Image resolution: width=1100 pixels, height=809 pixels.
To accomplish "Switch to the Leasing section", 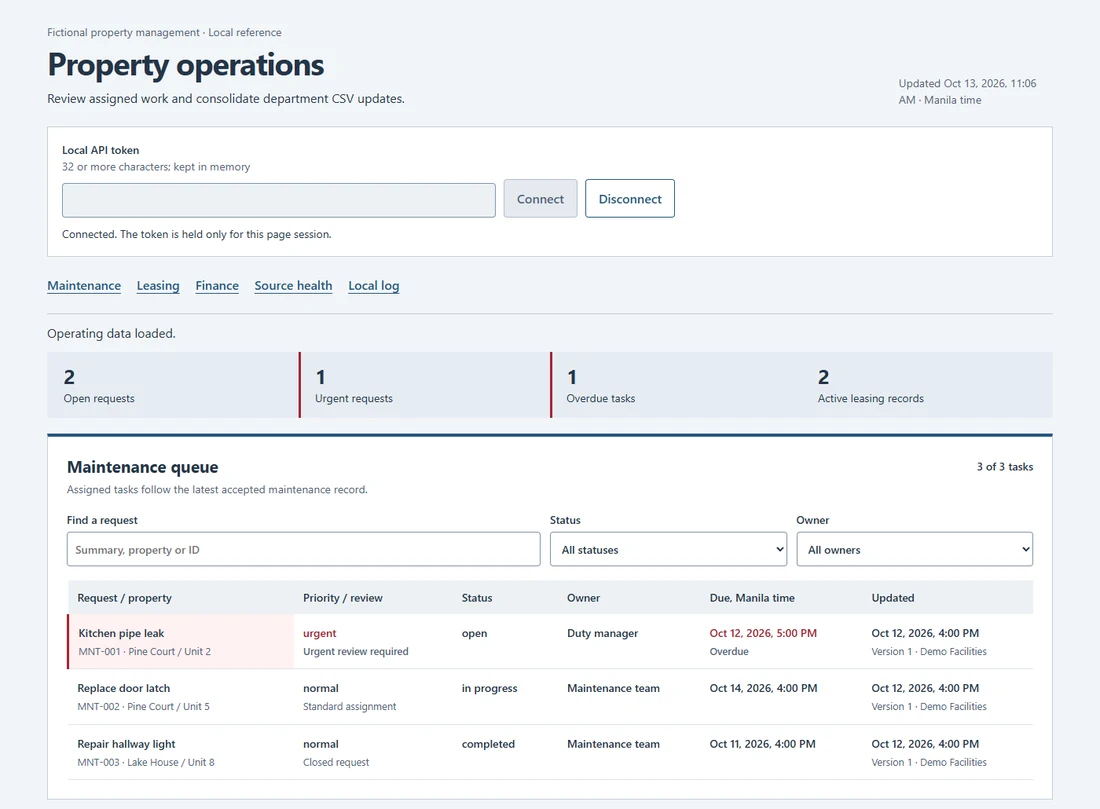I will [158, 286].
